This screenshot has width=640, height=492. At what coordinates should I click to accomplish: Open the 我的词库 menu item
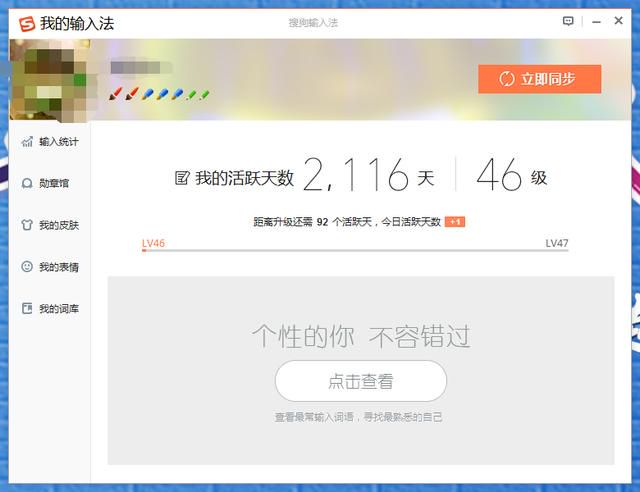pos(50,309)
